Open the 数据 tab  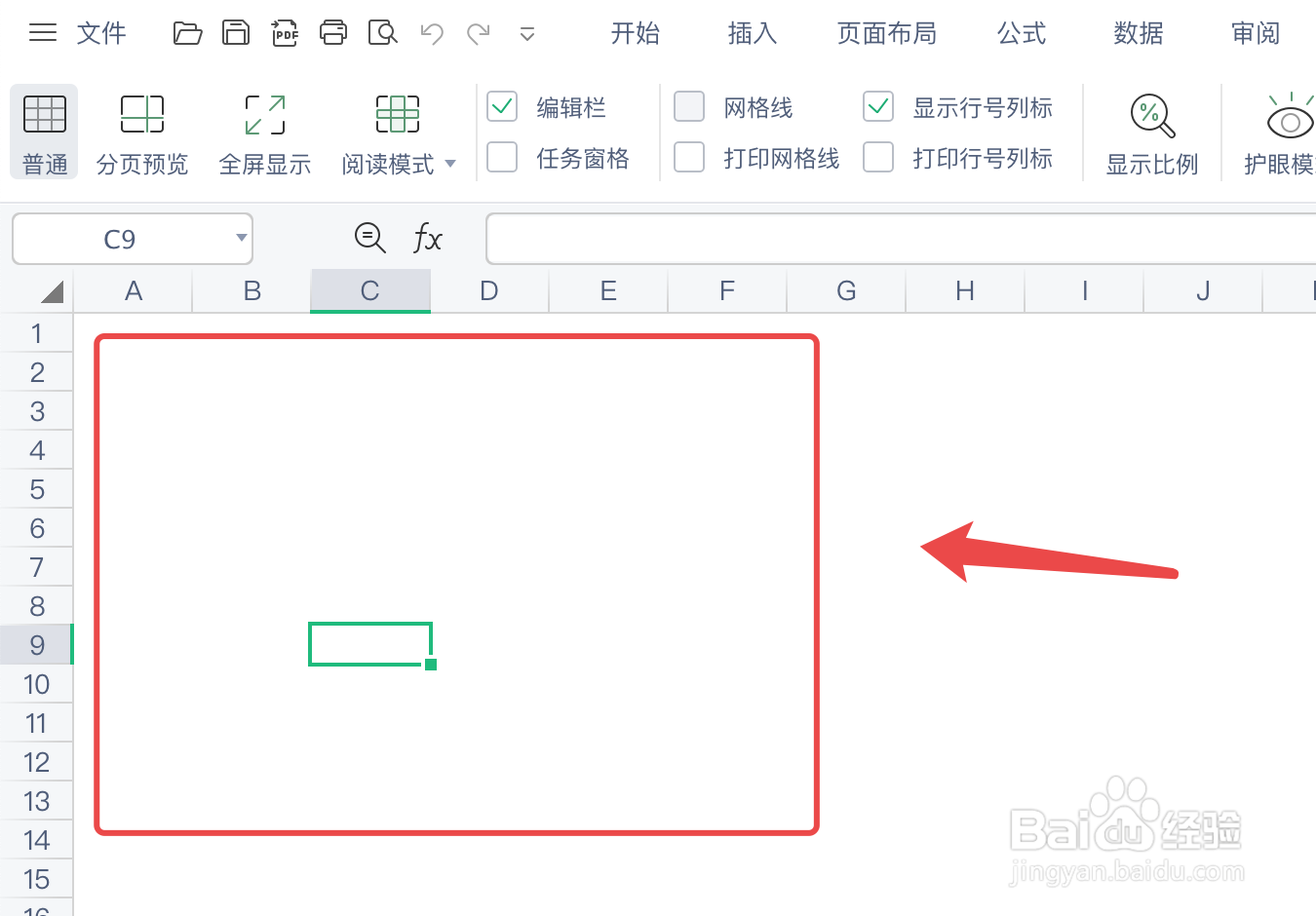[x=1139, y=33]
